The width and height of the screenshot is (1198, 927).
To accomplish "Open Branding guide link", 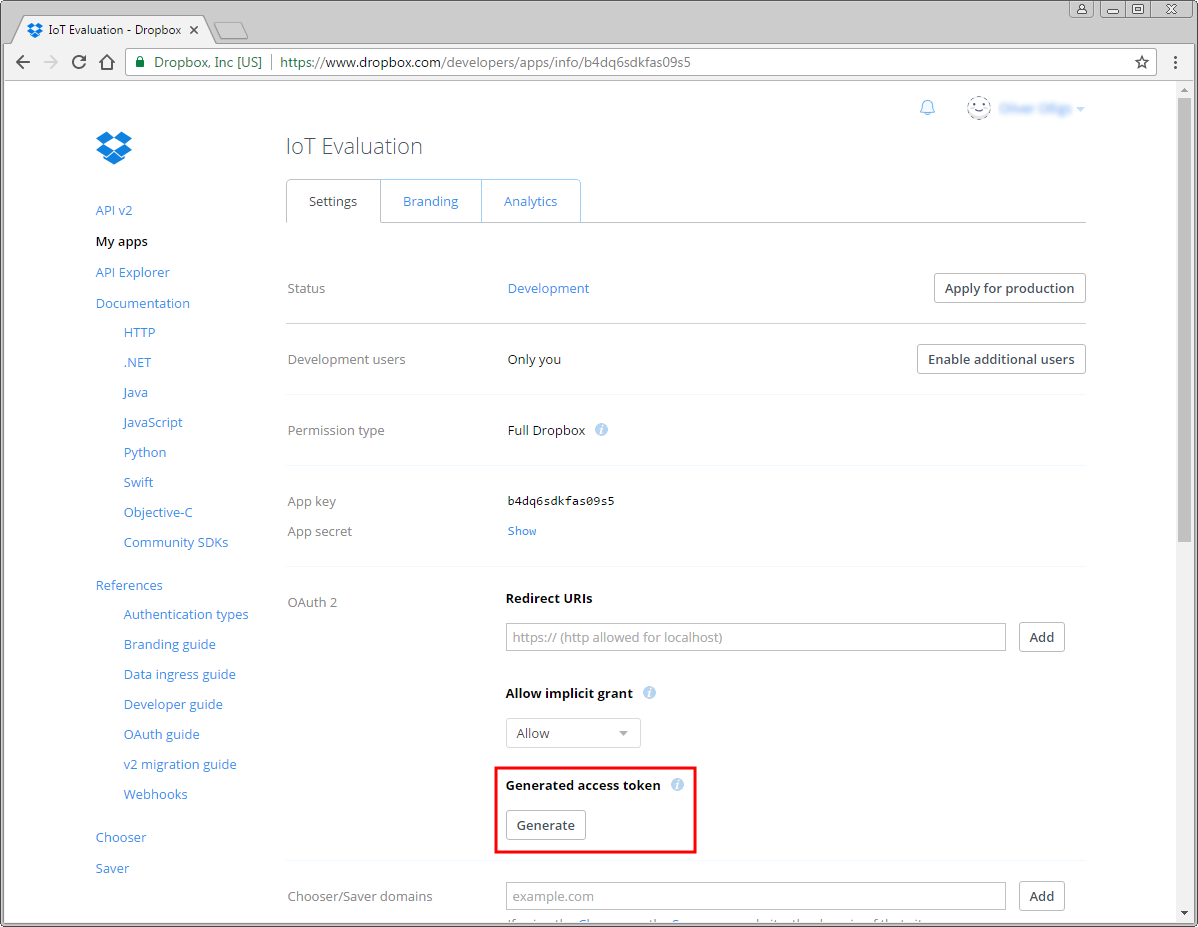I will [x=170, y=644].
